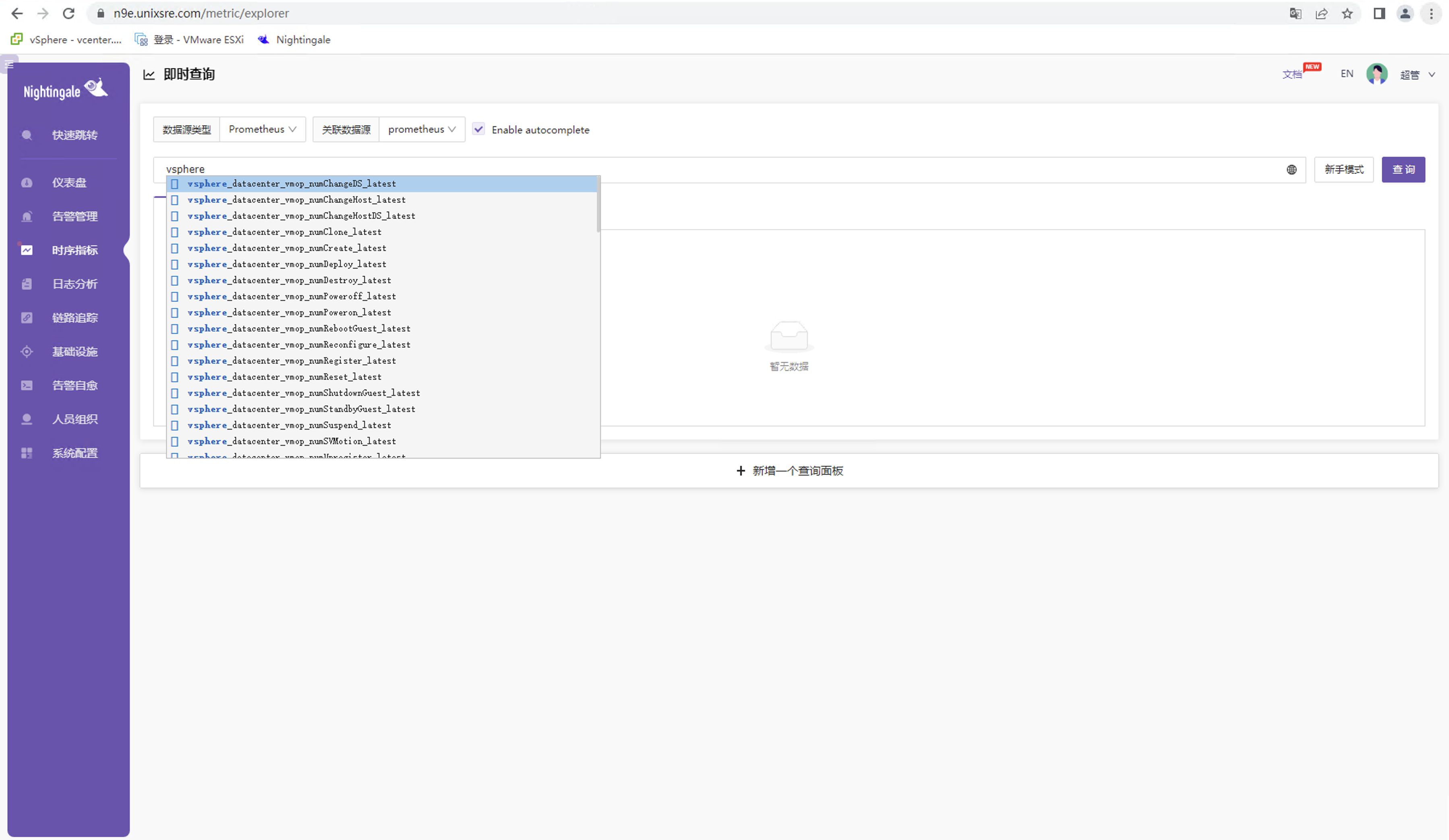Select vsphere_datacenter_vmop_numSuspend_latest metric

tap(290, 425)
